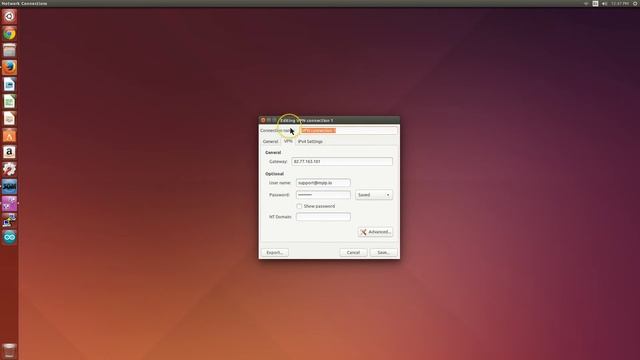Open Ubuntu Software Center from dock
The width and height of the screenshot is (640, 360).
coord(9,136)
